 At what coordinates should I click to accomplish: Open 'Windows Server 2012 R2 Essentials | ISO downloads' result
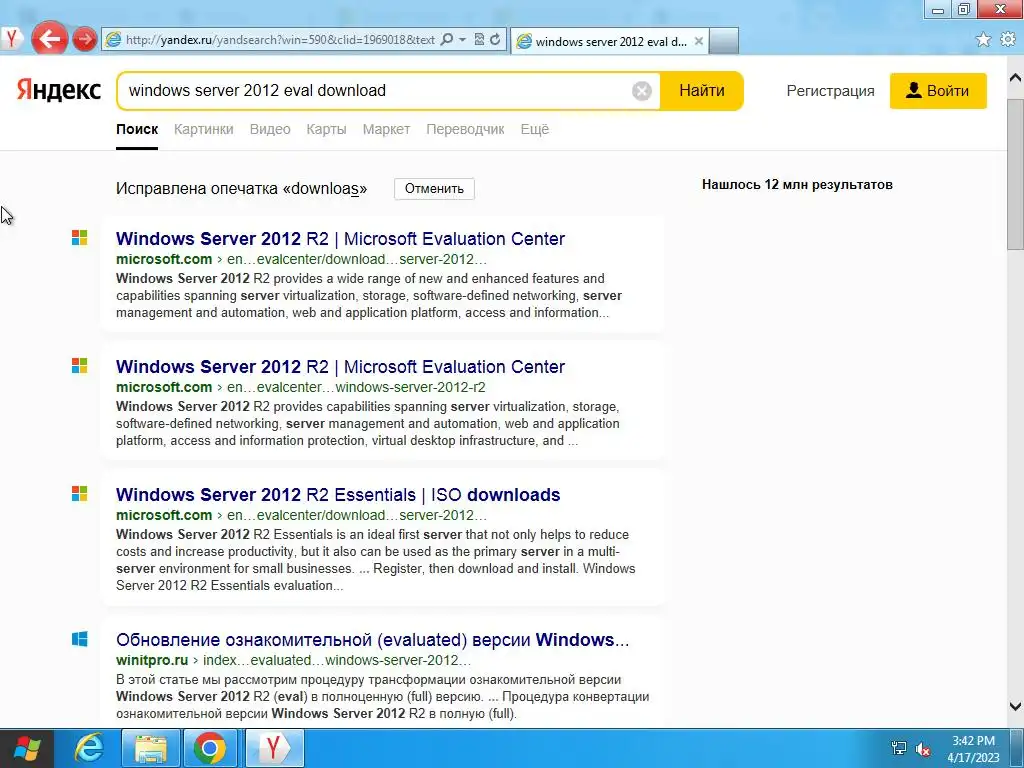(338, 495)
